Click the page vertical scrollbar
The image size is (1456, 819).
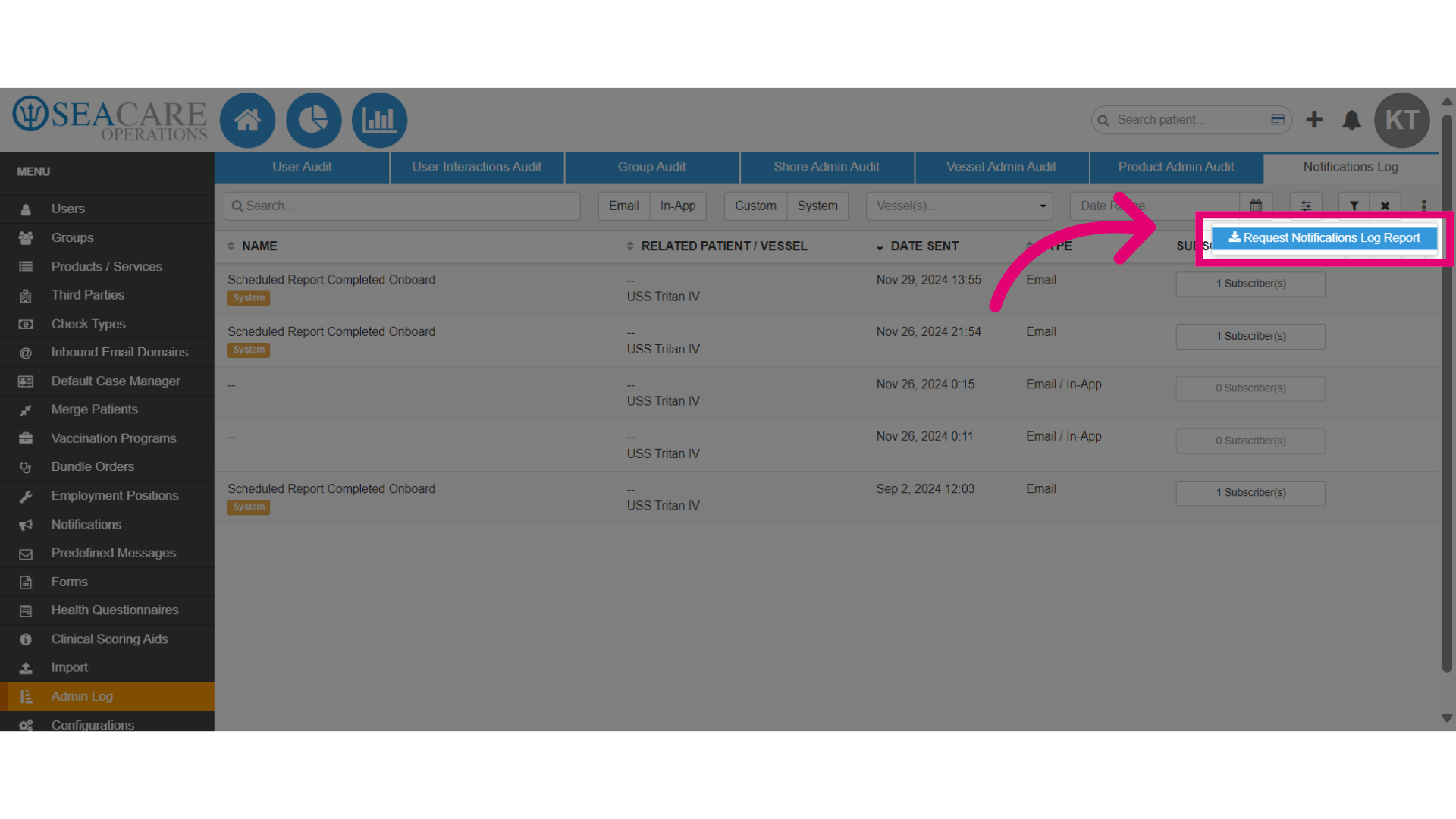pos(1447,393)
